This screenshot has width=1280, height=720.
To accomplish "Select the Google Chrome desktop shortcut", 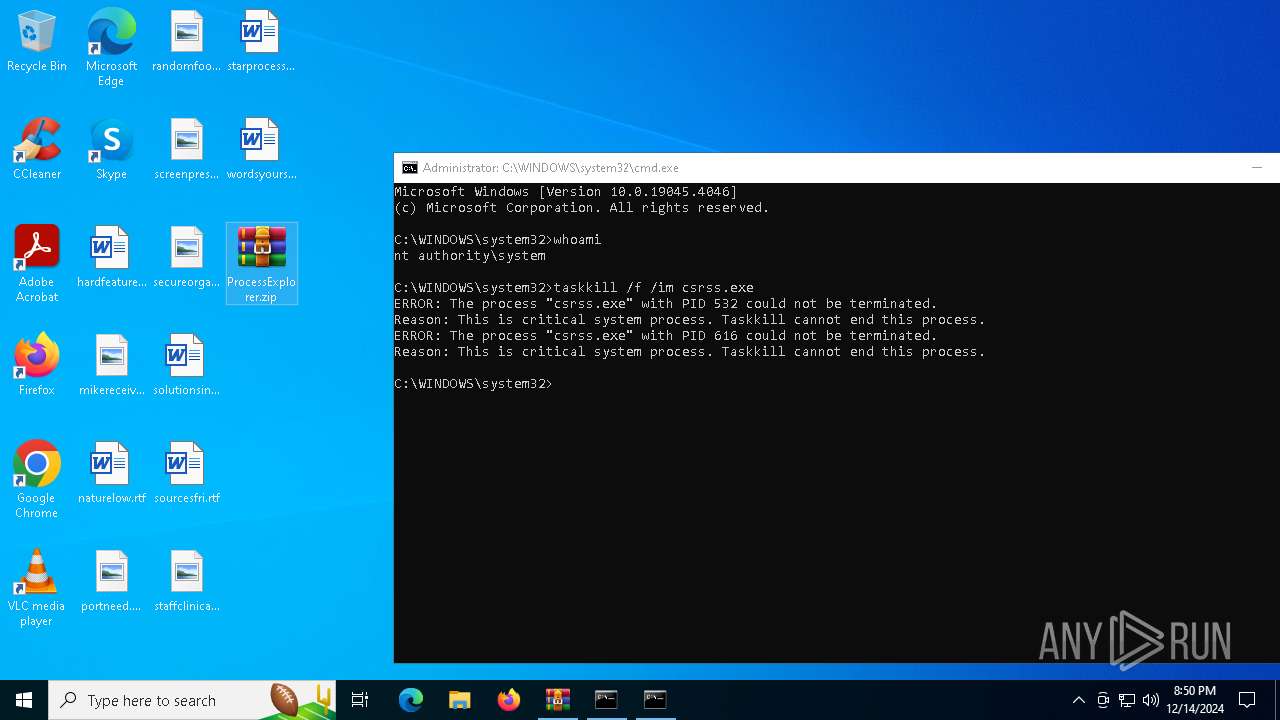I will 37,480.
